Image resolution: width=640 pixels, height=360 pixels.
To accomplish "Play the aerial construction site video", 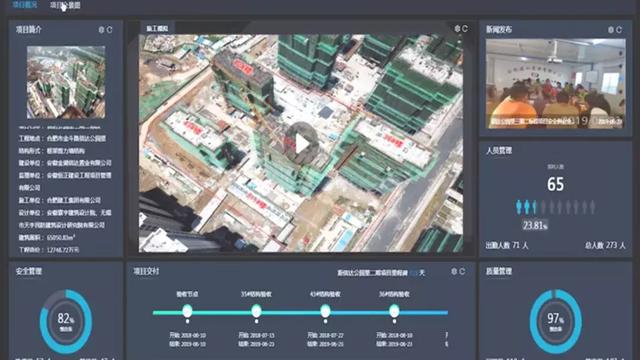I will click(302, 144).
